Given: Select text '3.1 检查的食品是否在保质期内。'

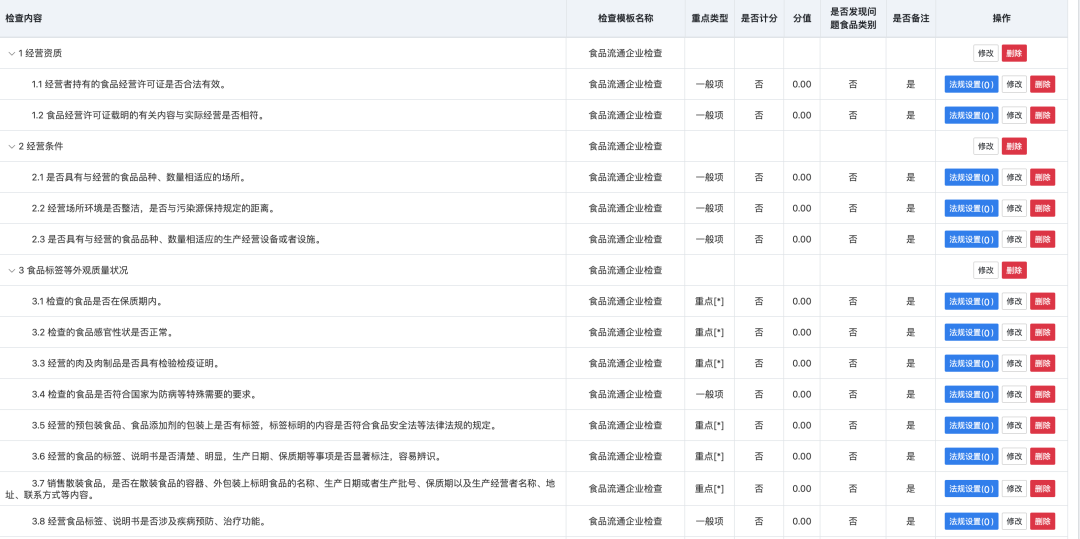Looking at the screenshot, I should tap(98, 302).
